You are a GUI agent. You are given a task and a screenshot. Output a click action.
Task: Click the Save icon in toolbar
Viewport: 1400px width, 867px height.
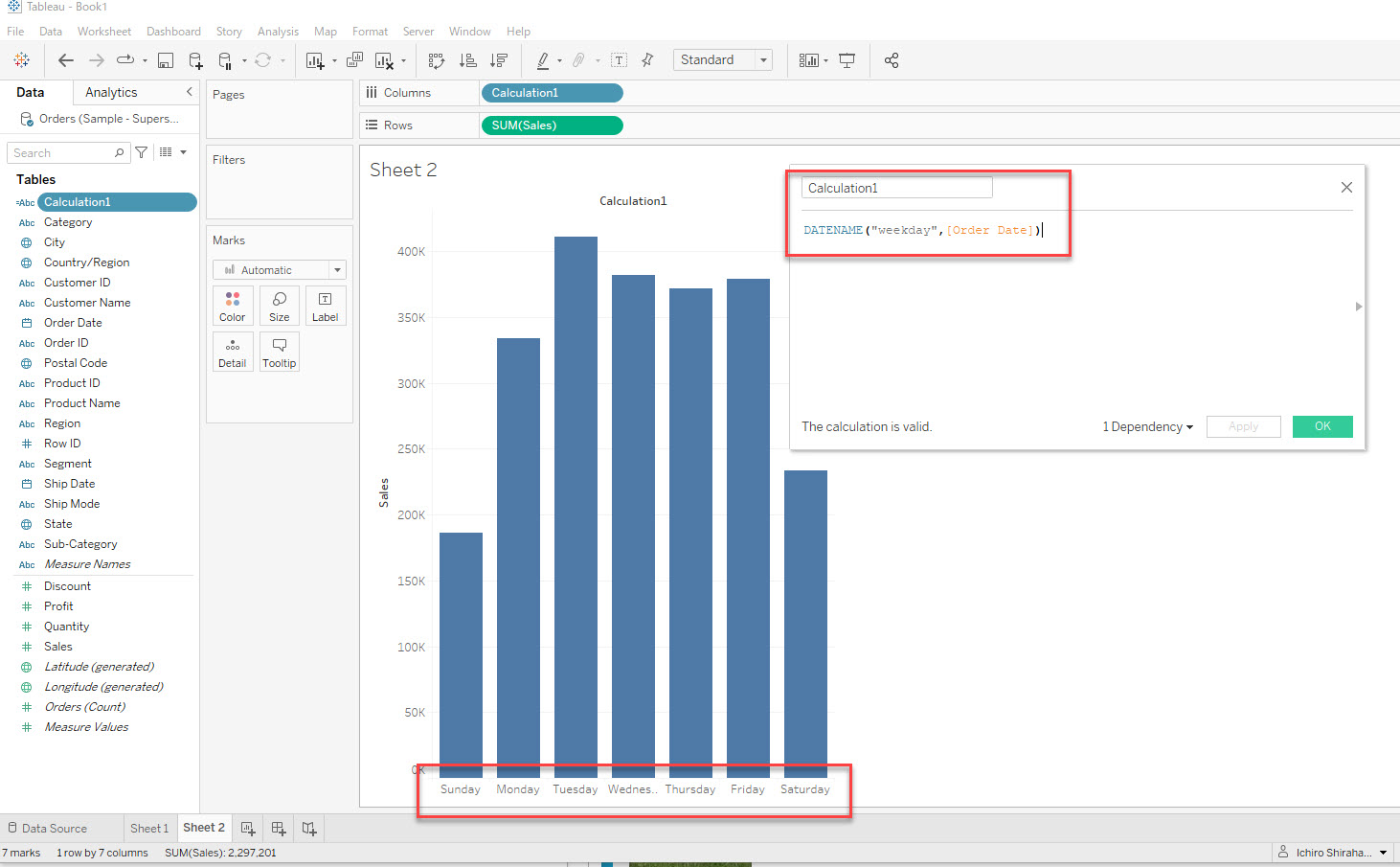click(165, 60)
